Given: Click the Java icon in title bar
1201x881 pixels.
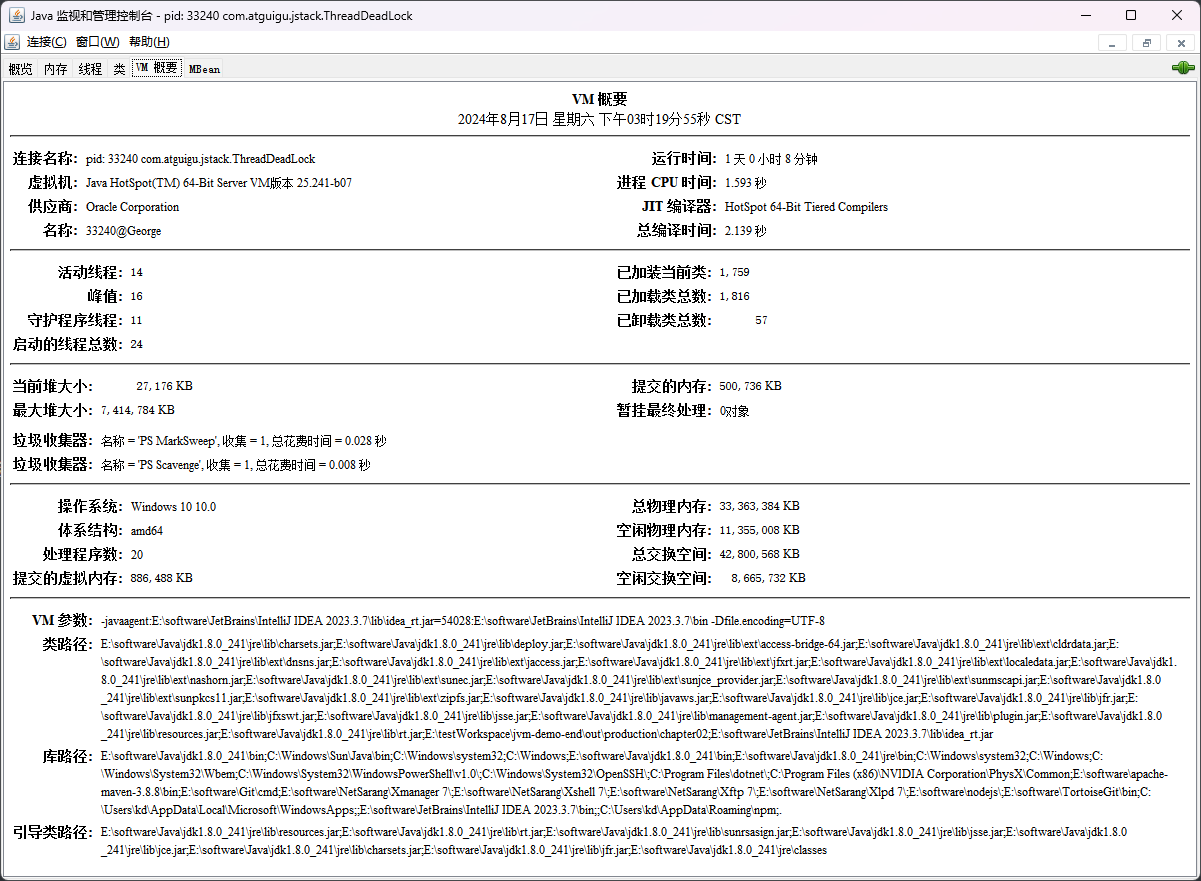Looking at the screenshot, I should 18,16.
